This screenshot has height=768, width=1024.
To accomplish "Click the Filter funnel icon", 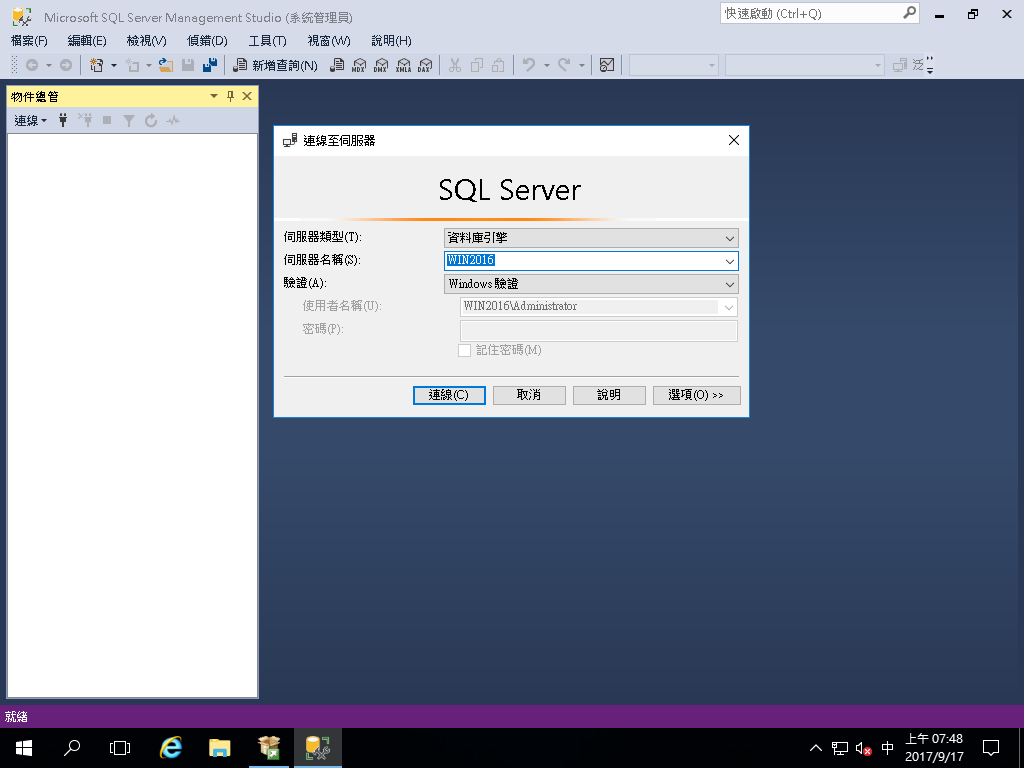I will (129, 120).
